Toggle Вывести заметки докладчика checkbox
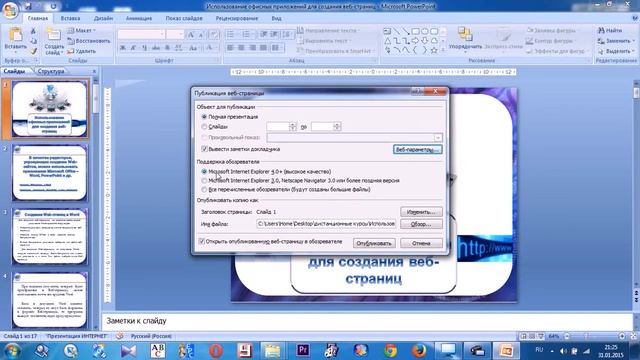The height and width of the screenshot is (360, 640). pos(204,149)
